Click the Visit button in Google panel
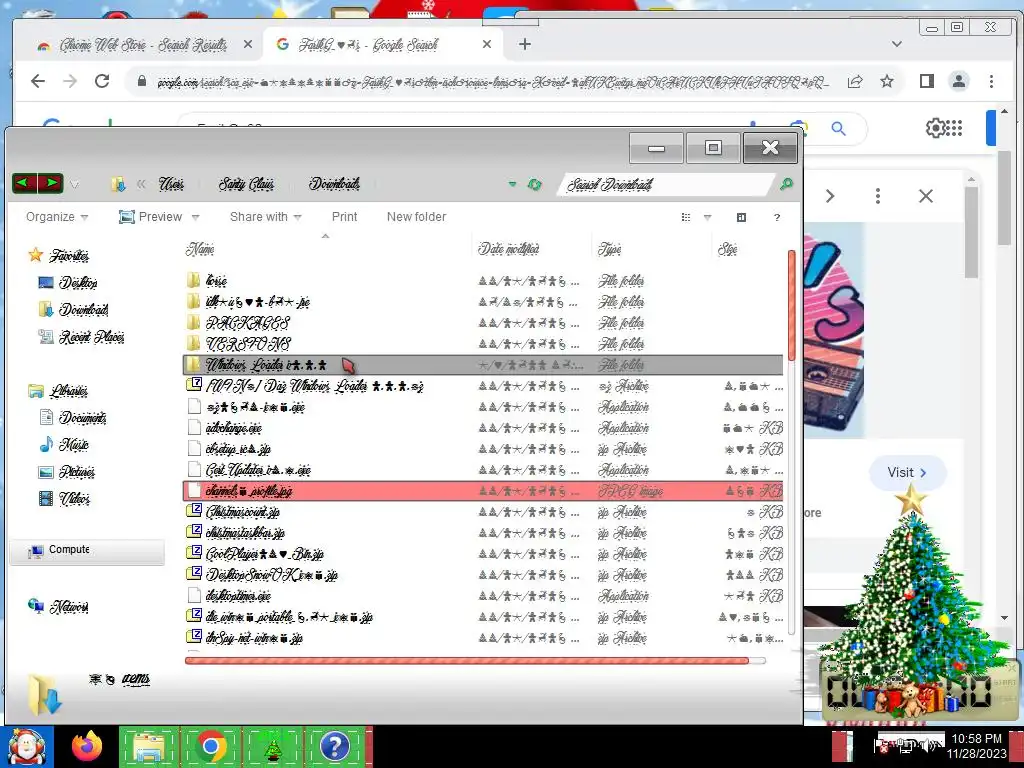This screenshot has width=1024, height=768. click(907, 473)
